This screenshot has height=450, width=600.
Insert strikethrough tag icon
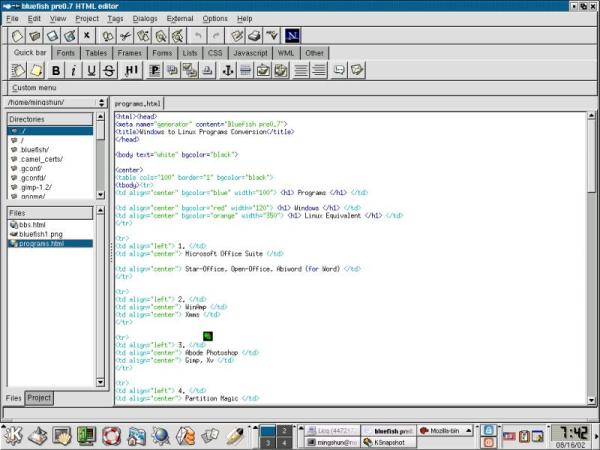(109, 70)
